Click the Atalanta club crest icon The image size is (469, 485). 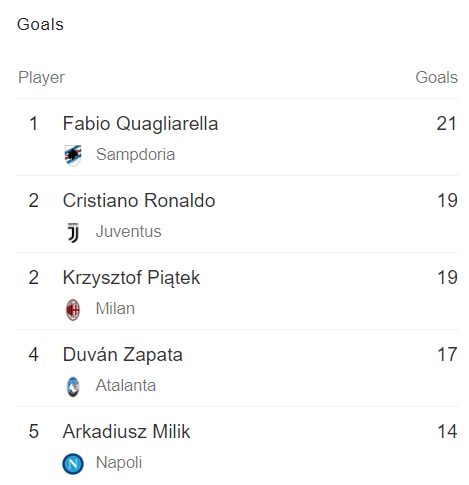pyautogui.click(x=73, y=387)
